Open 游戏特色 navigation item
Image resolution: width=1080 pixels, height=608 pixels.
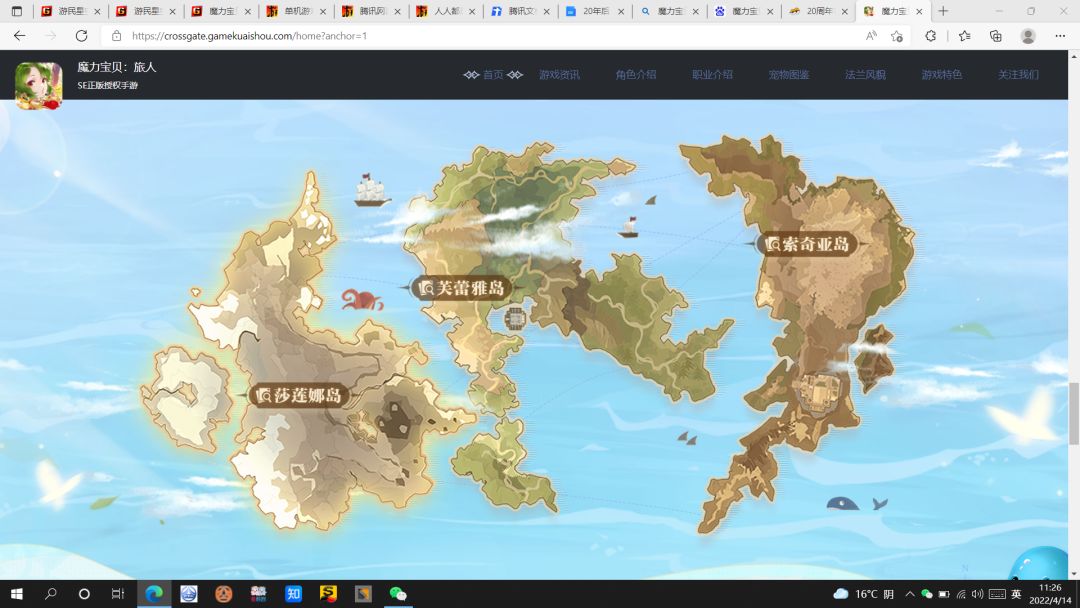(x=942, y=74)
